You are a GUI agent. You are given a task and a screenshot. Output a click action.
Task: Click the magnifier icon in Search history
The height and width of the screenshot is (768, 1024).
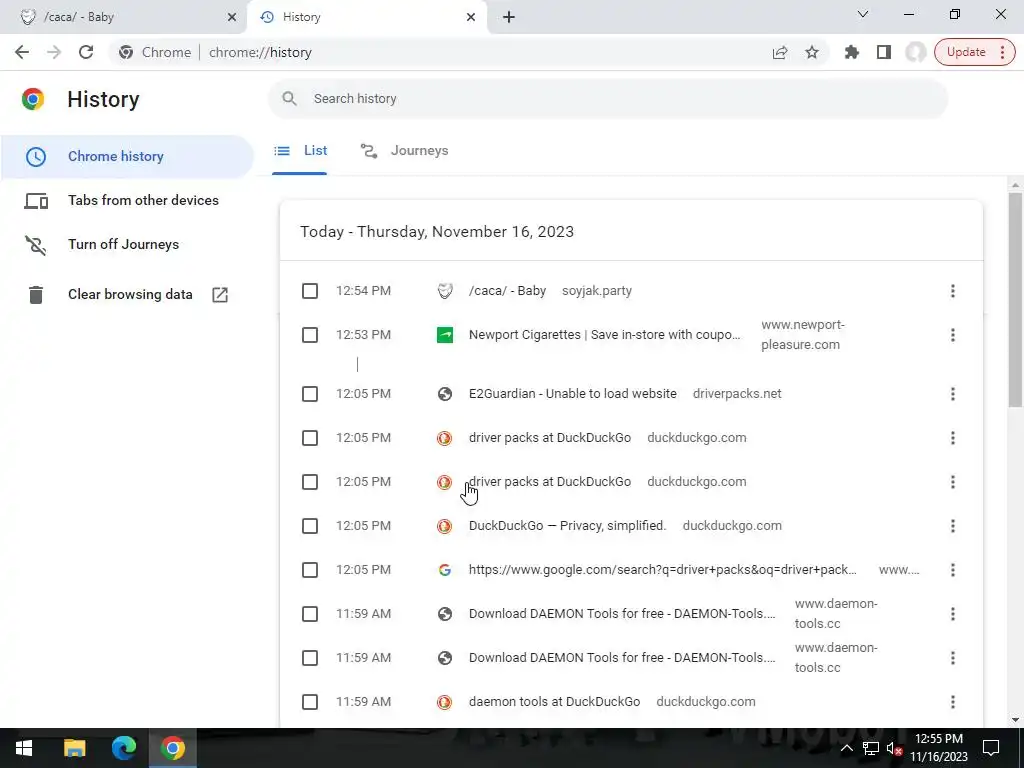tap(289, 99)
